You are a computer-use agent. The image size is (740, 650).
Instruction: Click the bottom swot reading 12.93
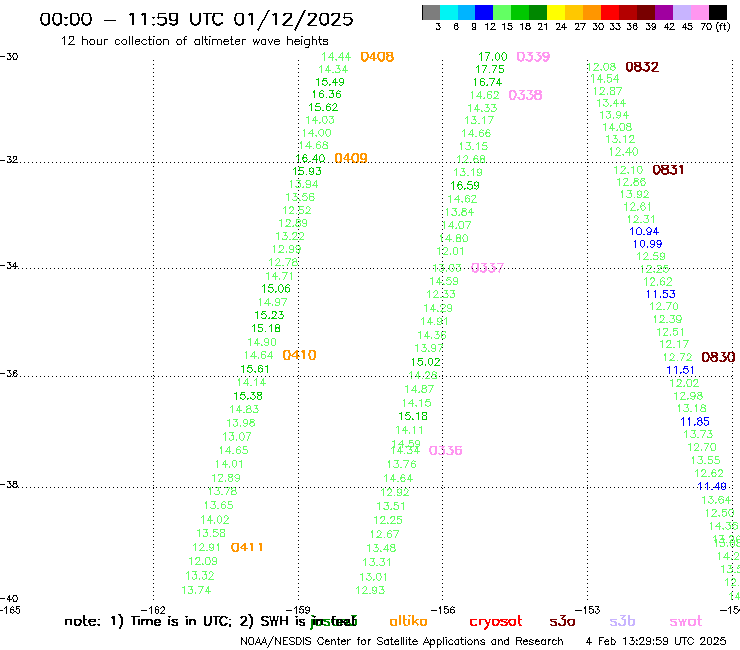point(370,590)
